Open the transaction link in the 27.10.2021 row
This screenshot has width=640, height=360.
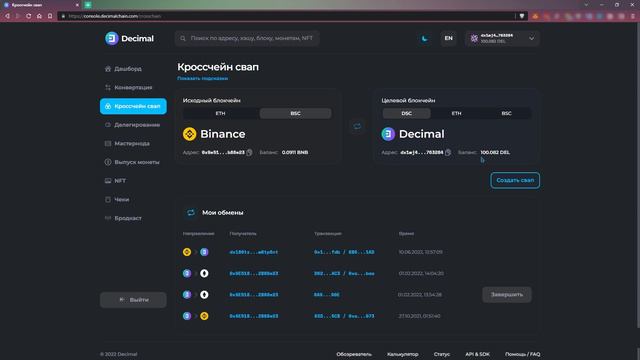344,316
